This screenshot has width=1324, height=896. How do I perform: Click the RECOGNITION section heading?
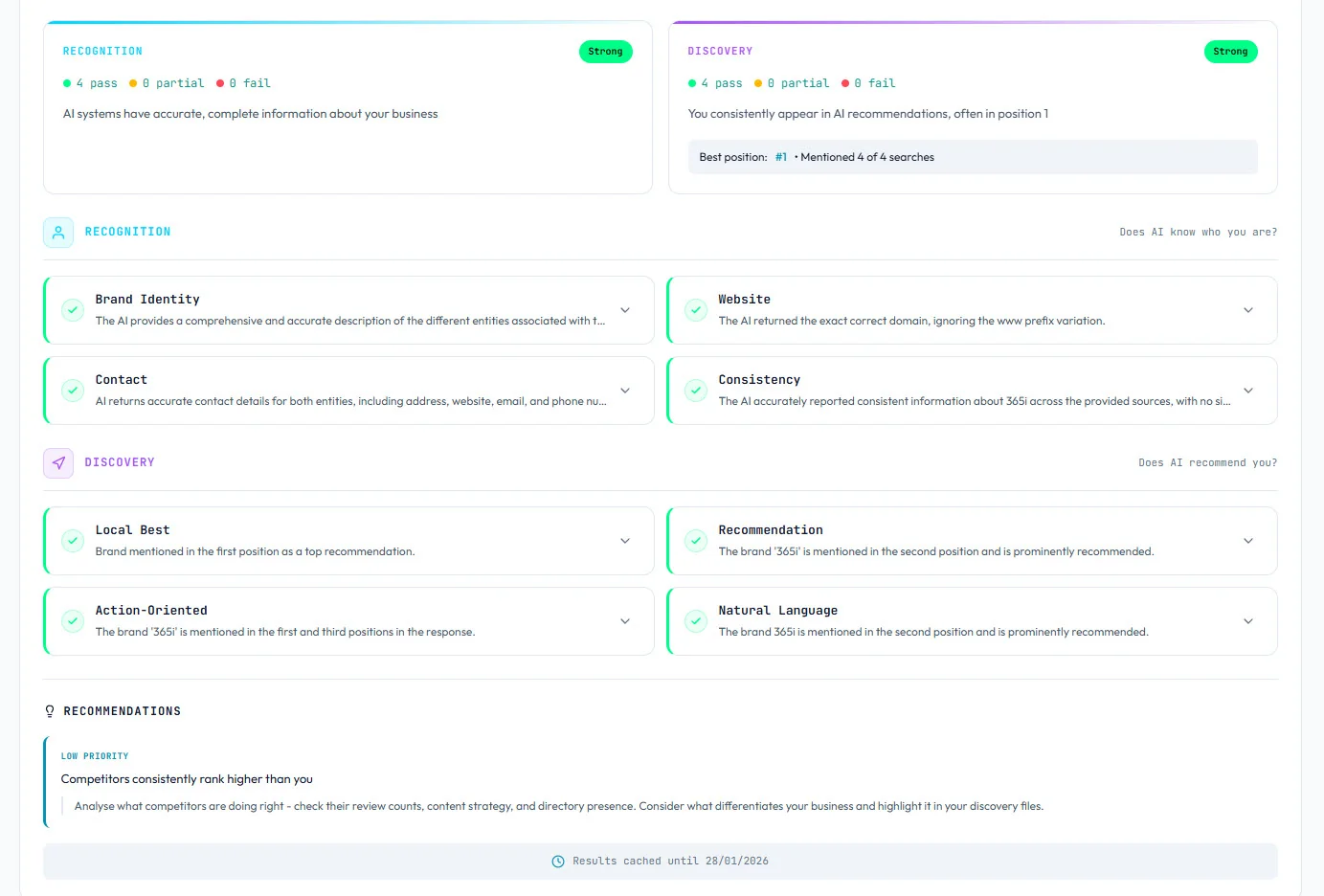(x=128, y=233)
